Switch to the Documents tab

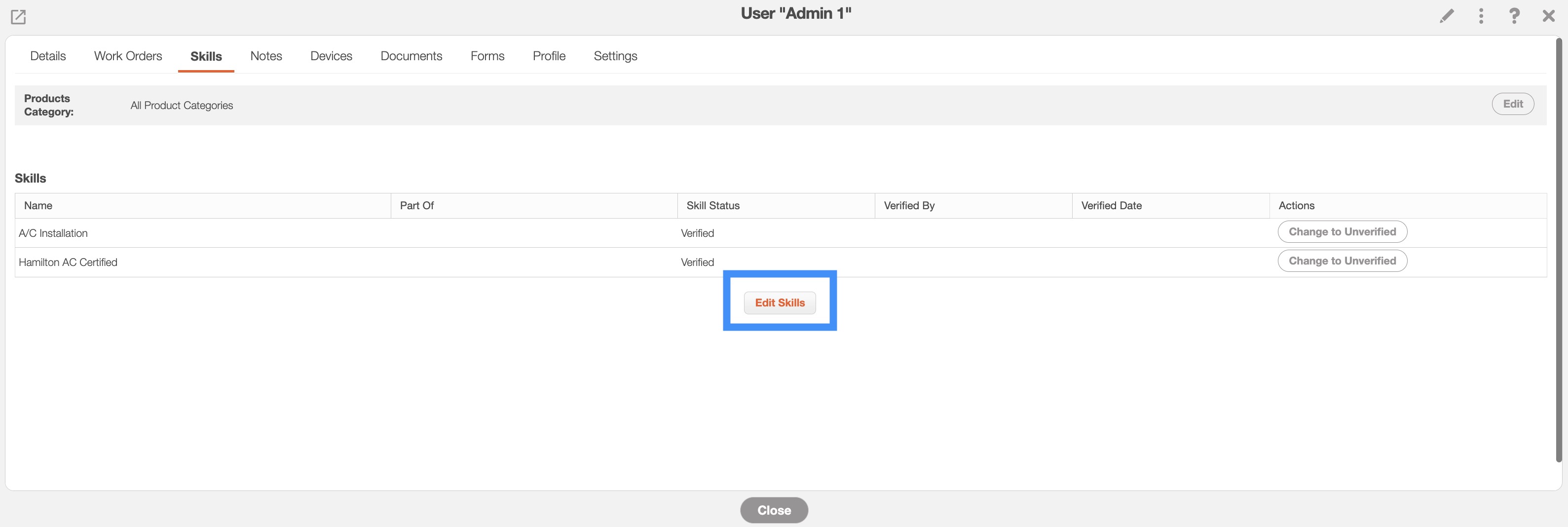pyautogui.click(x=411, y=56)
